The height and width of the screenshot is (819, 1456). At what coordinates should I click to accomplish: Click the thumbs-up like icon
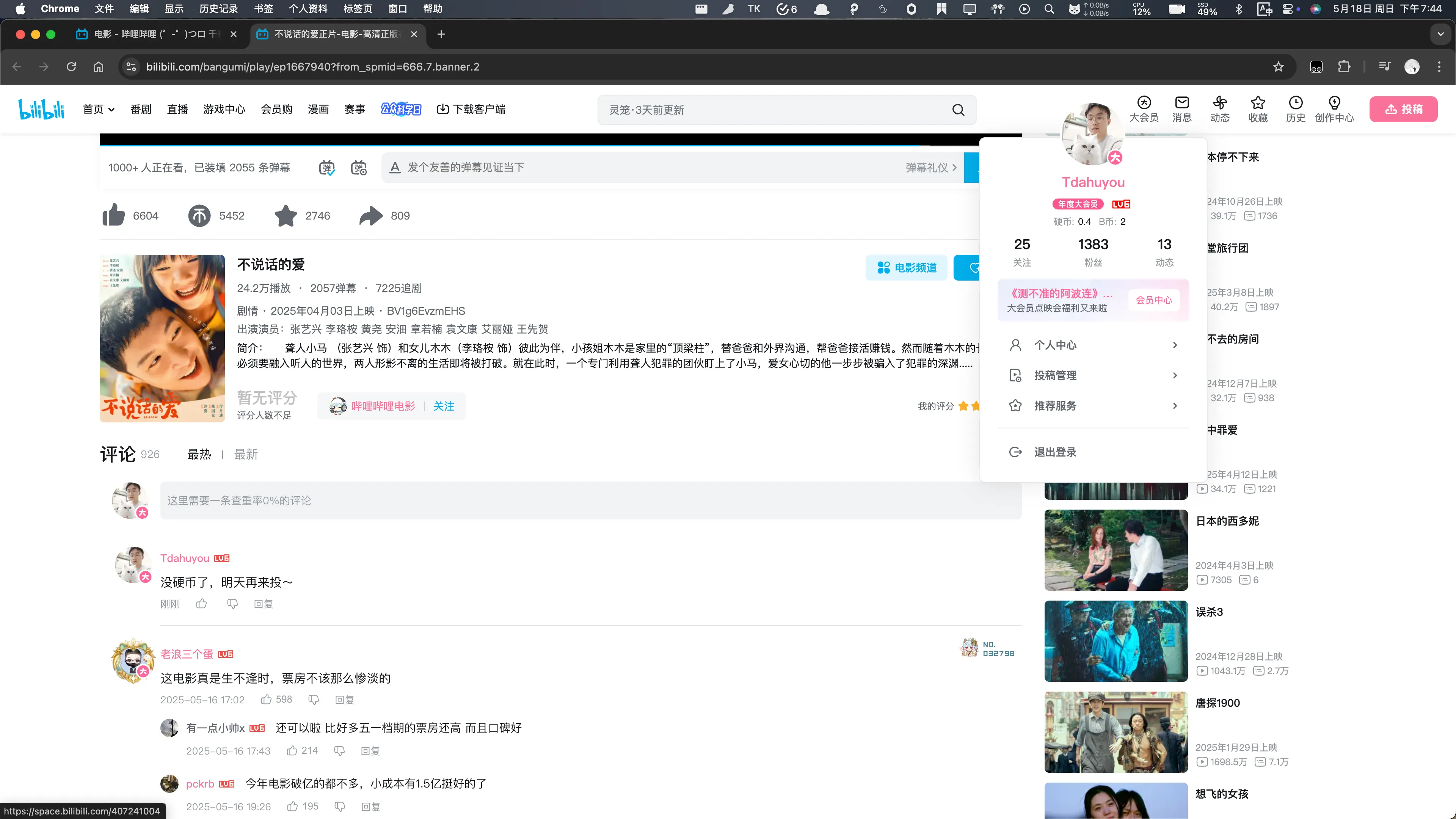coord(114,215)
